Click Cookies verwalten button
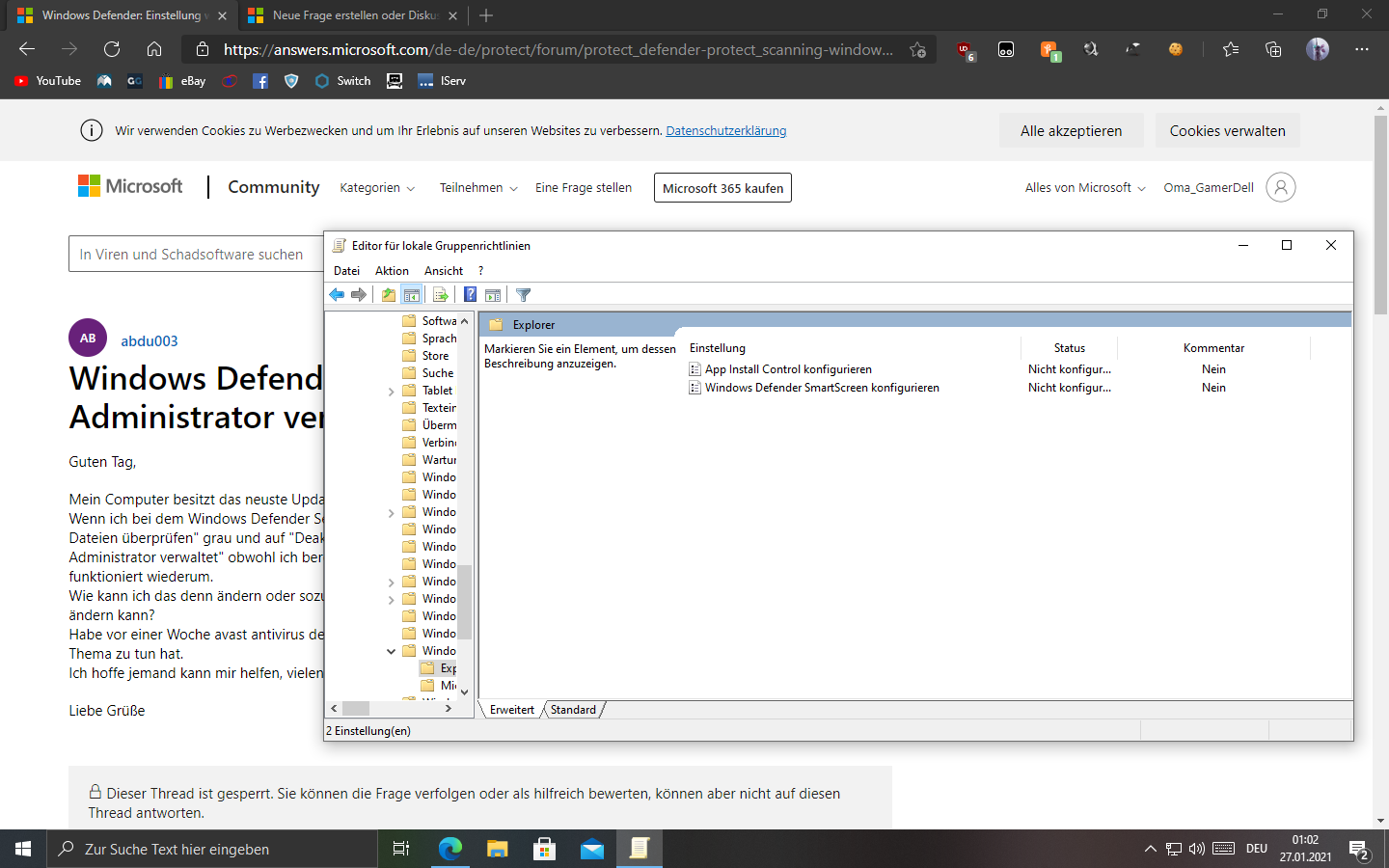The image size is (1389, 868). [x=1227, y=131]
